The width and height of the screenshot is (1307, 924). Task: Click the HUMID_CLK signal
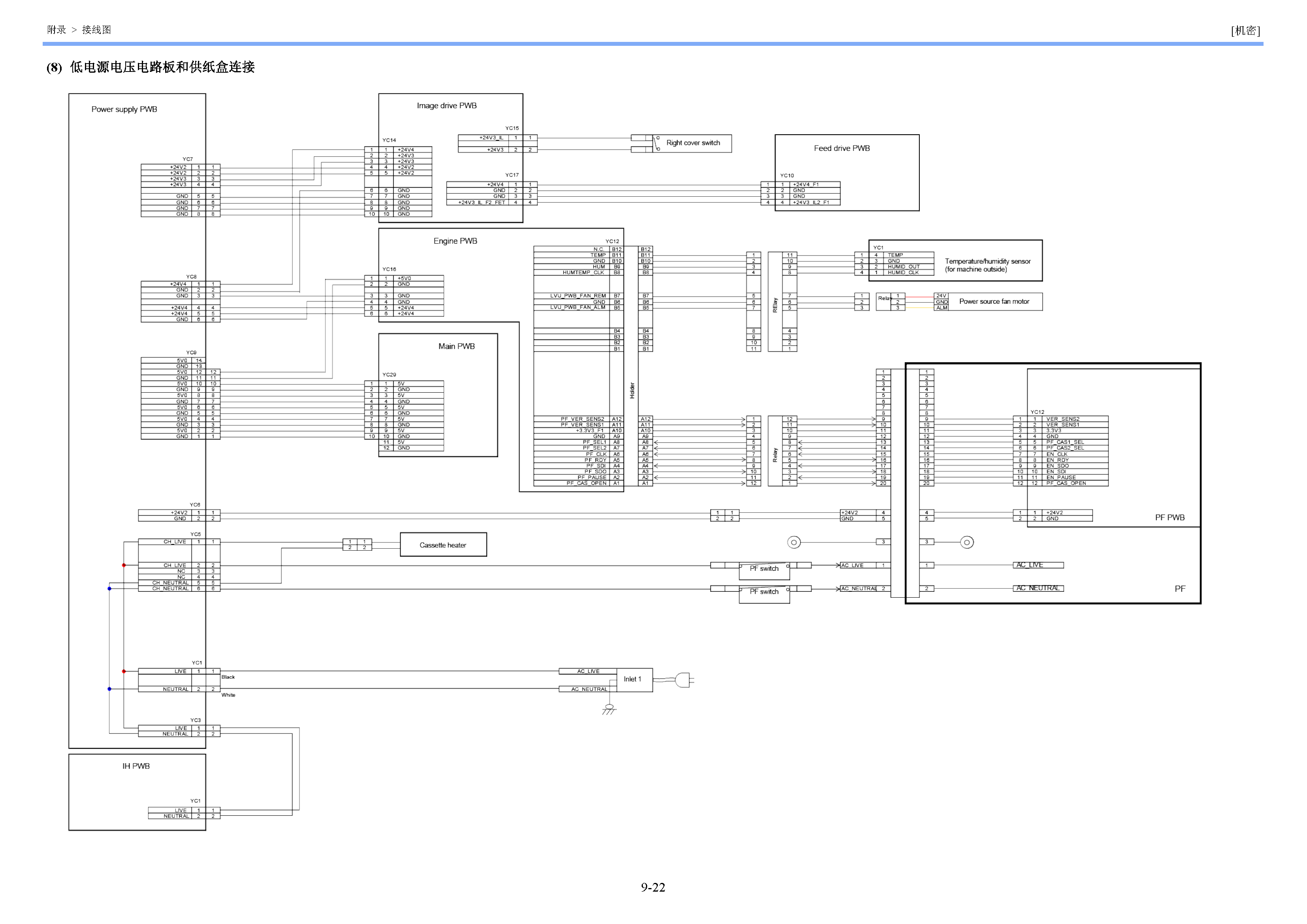[x=903, y=273]
